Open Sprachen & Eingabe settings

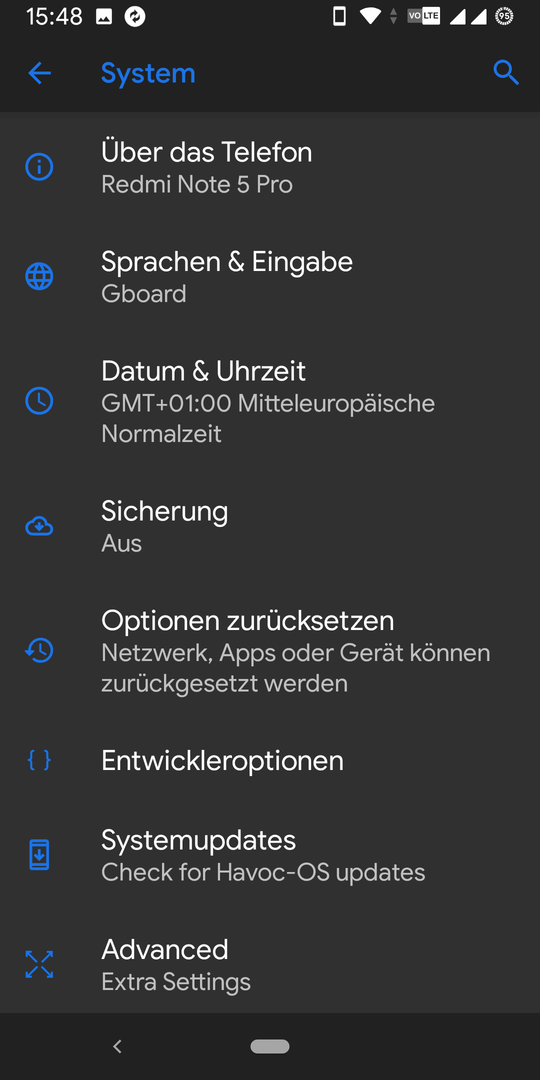click(x=270, y=277)
